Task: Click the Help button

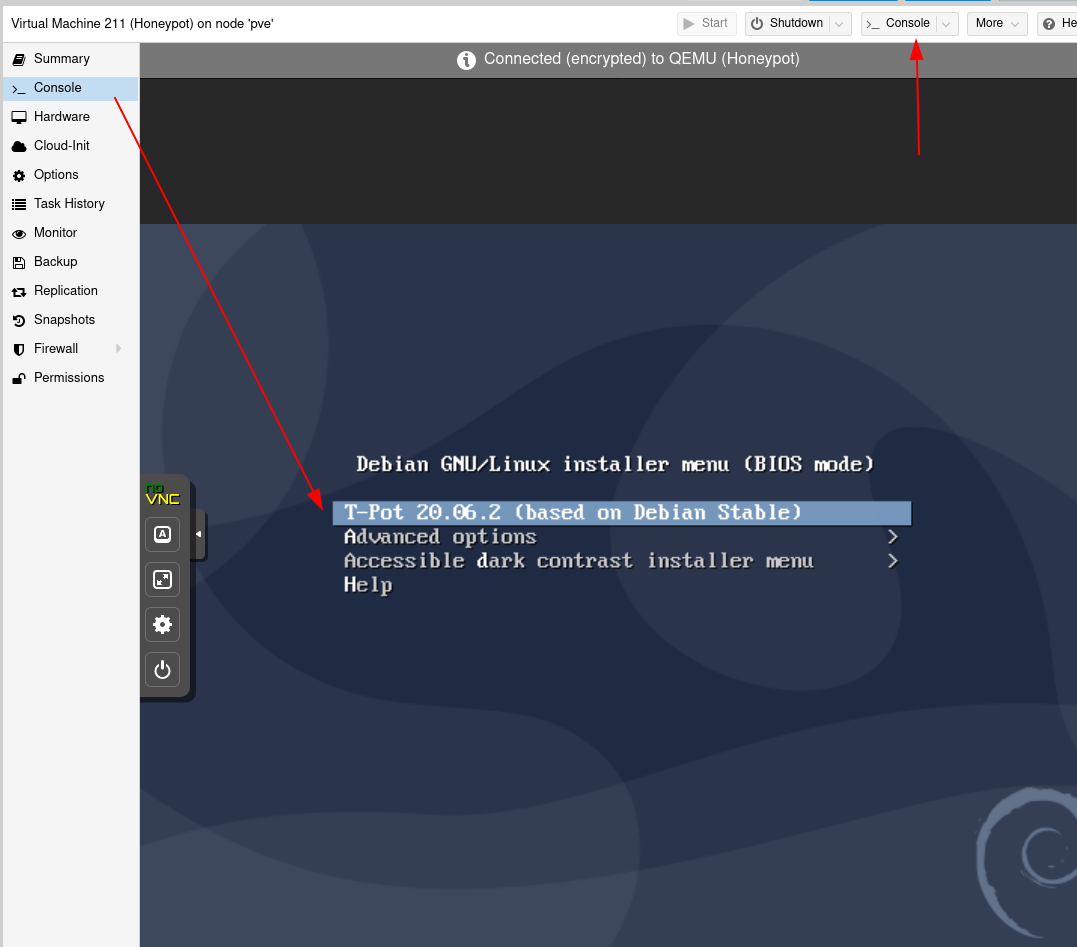Action: [x=1058, y=23]
